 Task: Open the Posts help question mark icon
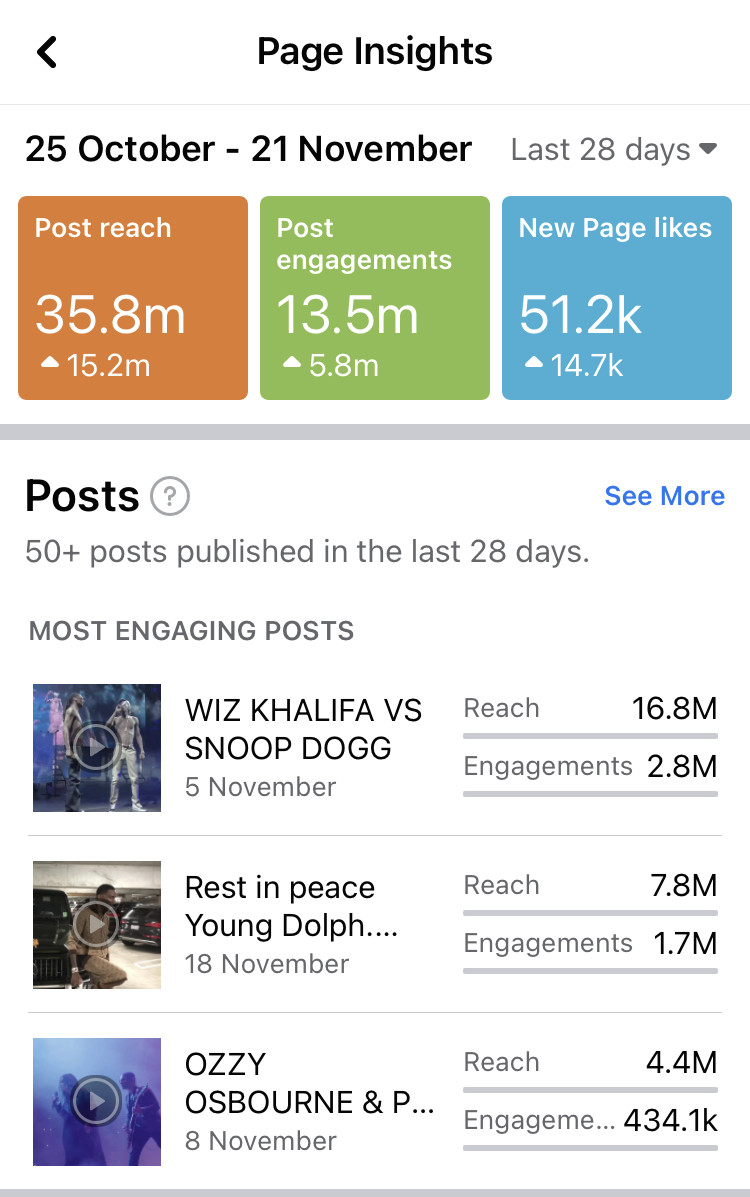pos(170,496)
